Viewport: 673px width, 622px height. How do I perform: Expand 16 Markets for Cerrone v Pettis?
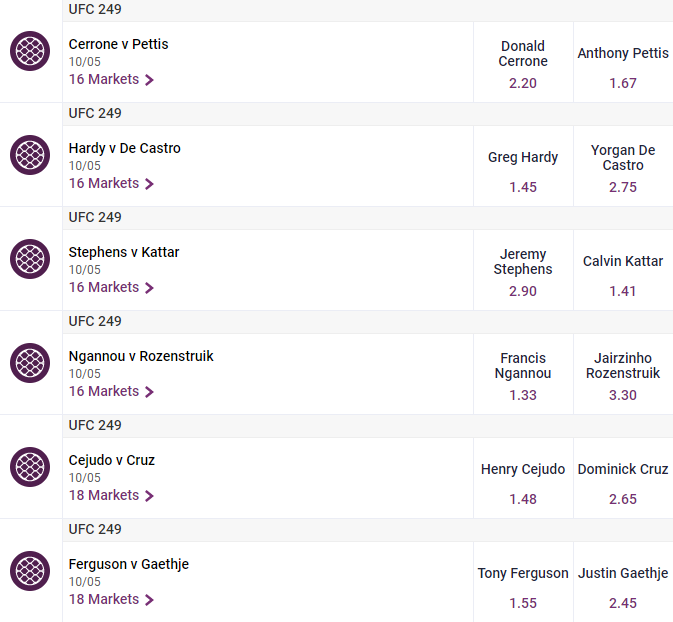coord(111,79)
